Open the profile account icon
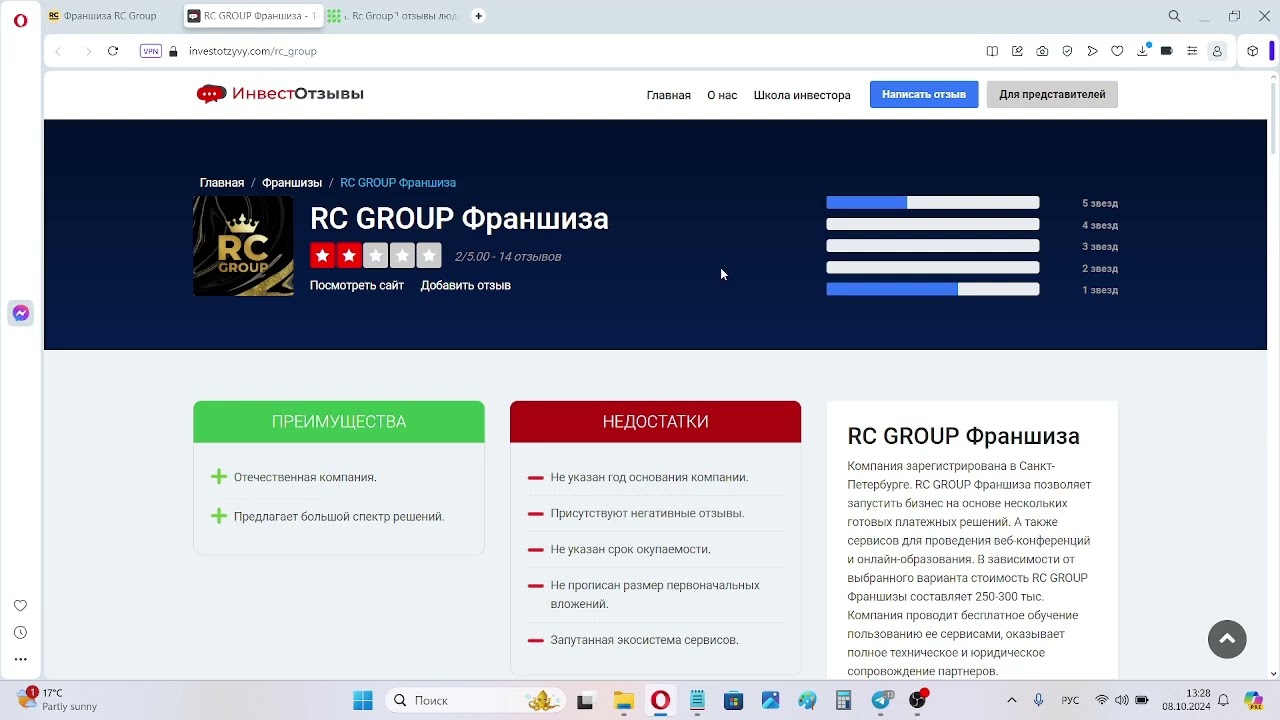 [1217, 51]
